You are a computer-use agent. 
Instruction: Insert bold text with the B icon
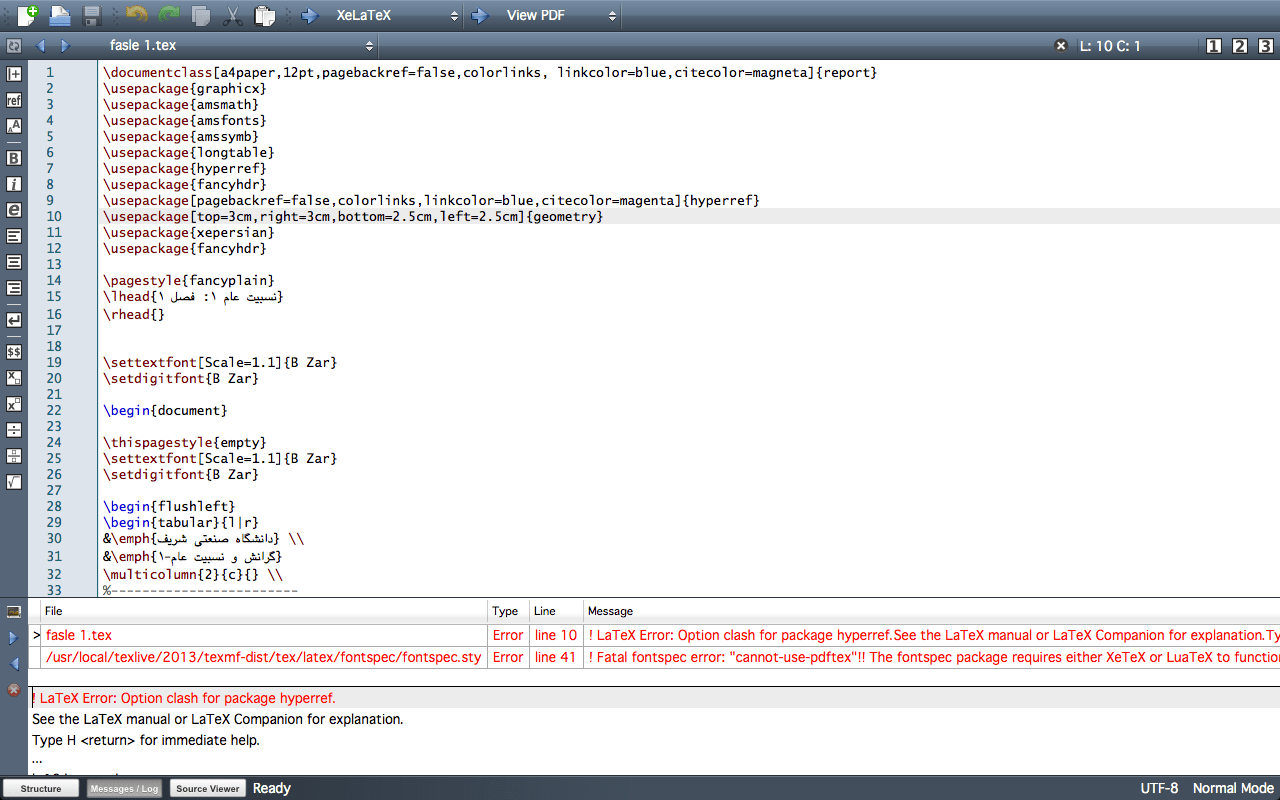(x=13, y=157)
